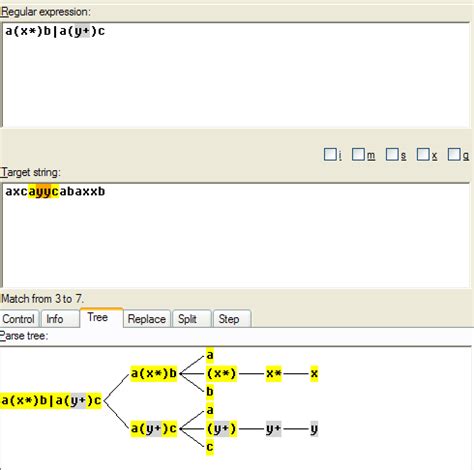Open the Info tab

(x=59, y=319)
